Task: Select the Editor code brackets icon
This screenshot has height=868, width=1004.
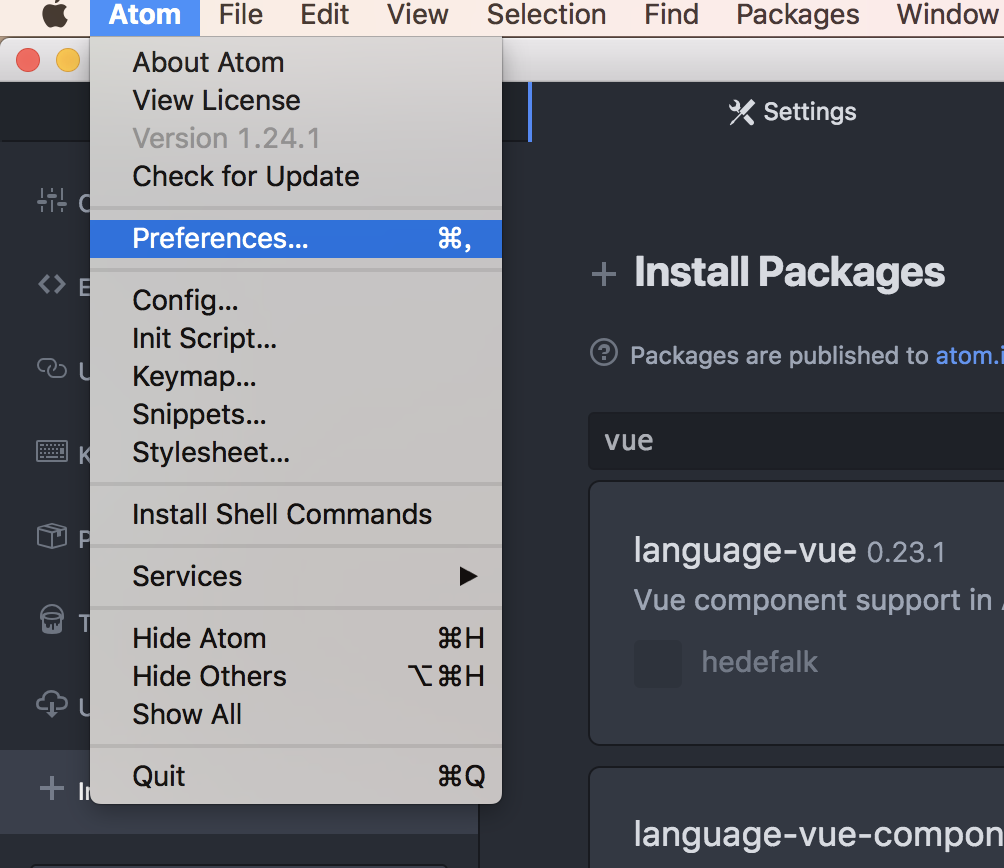Action: click(x=52, y=285)
